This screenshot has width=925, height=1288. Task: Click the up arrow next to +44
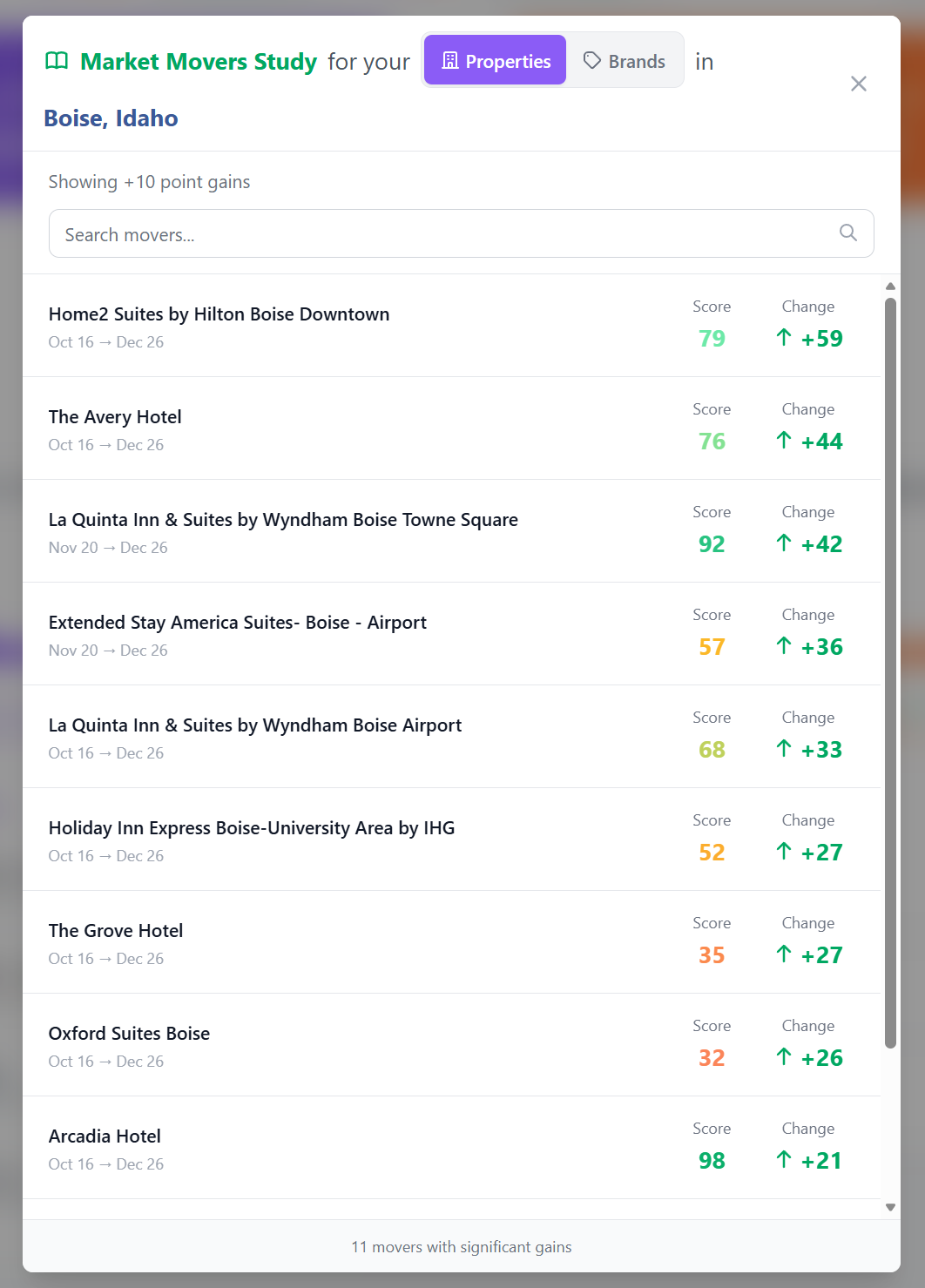tap(784, 440)
